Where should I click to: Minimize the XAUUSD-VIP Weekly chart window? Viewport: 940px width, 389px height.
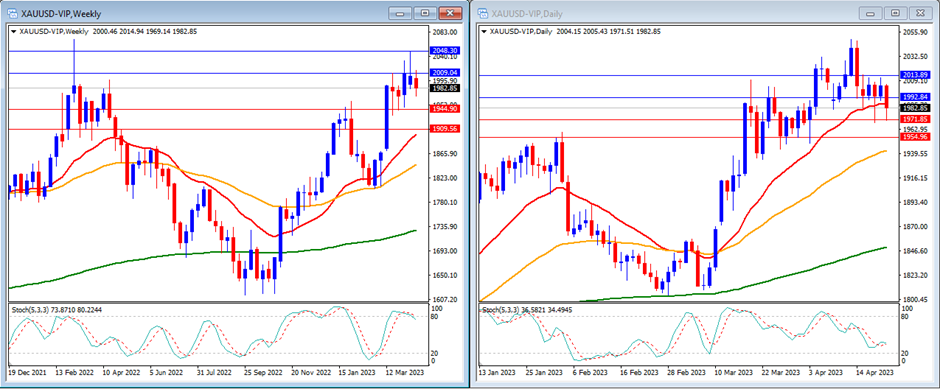399,13
